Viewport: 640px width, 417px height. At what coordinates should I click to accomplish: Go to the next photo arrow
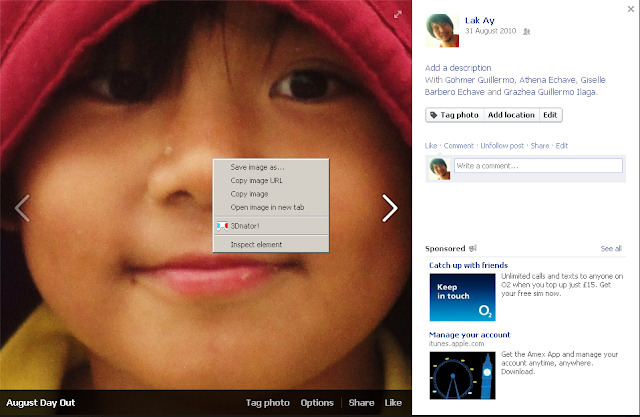click(390, 208)
